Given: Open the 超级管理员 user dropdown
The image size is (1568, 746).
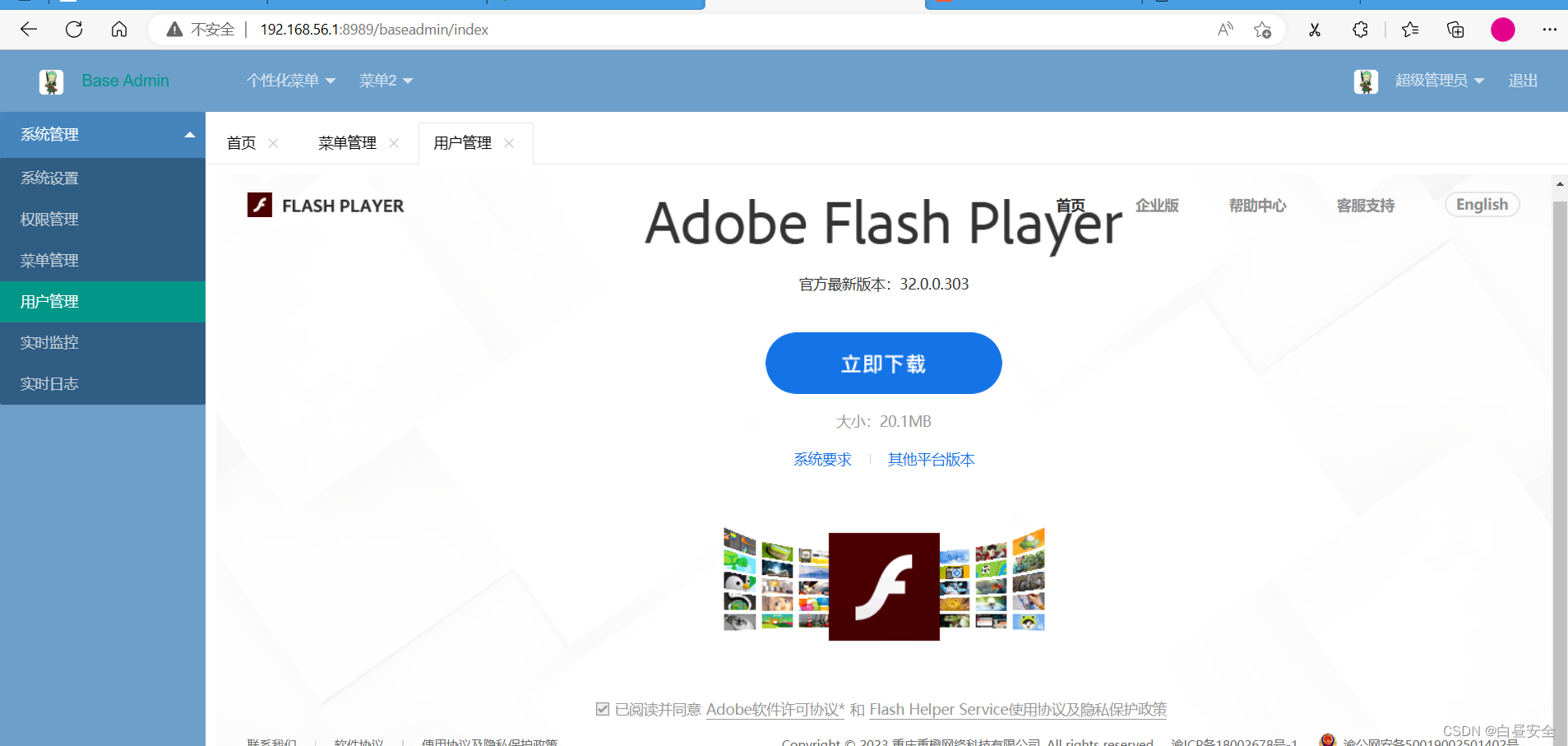Looking at the screenshot, I should pyautogui.click(x=1439, y=81).
